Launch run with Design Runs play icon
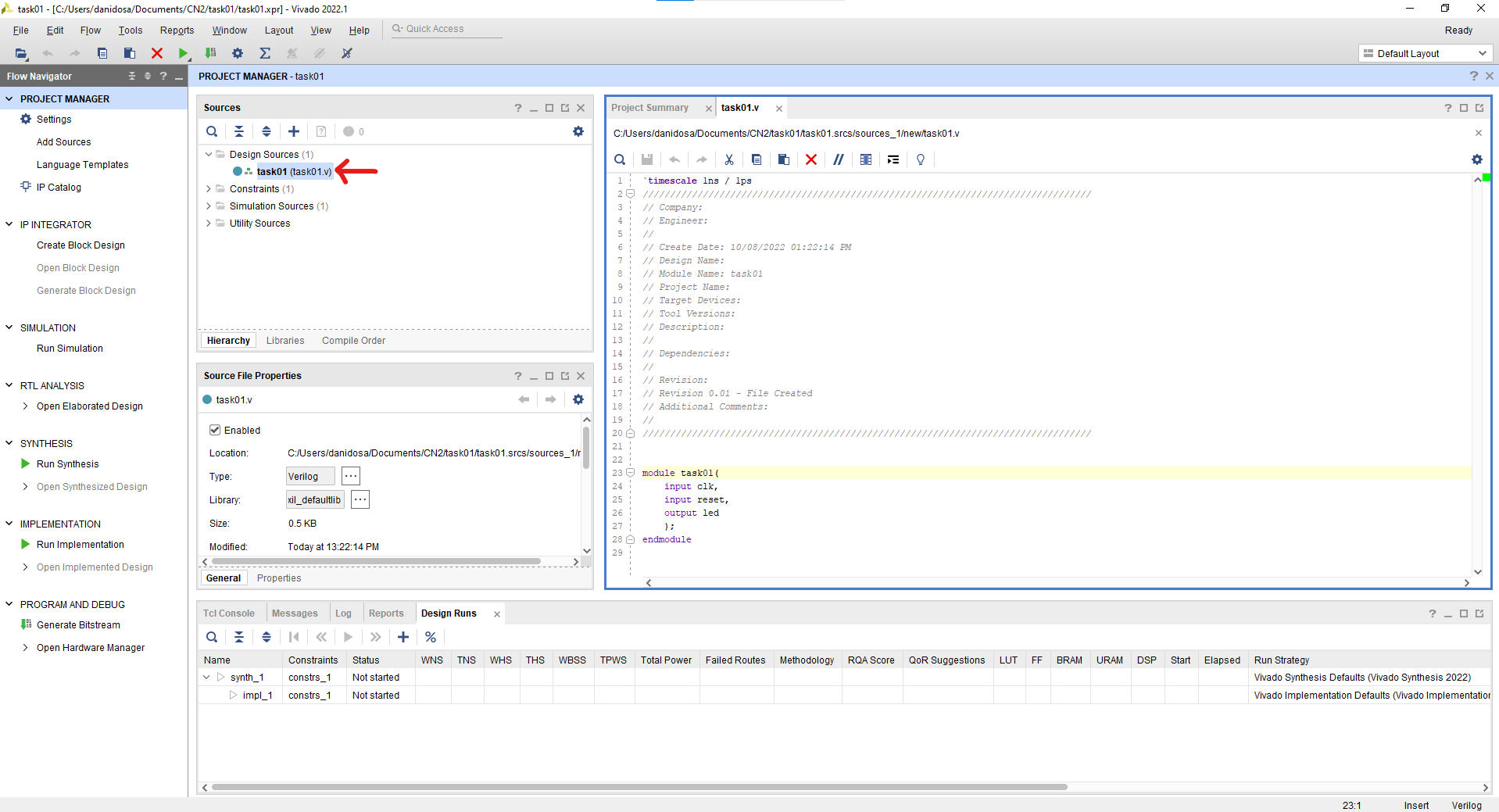The width and height of the screenshot is (1499, 812). 349,637
